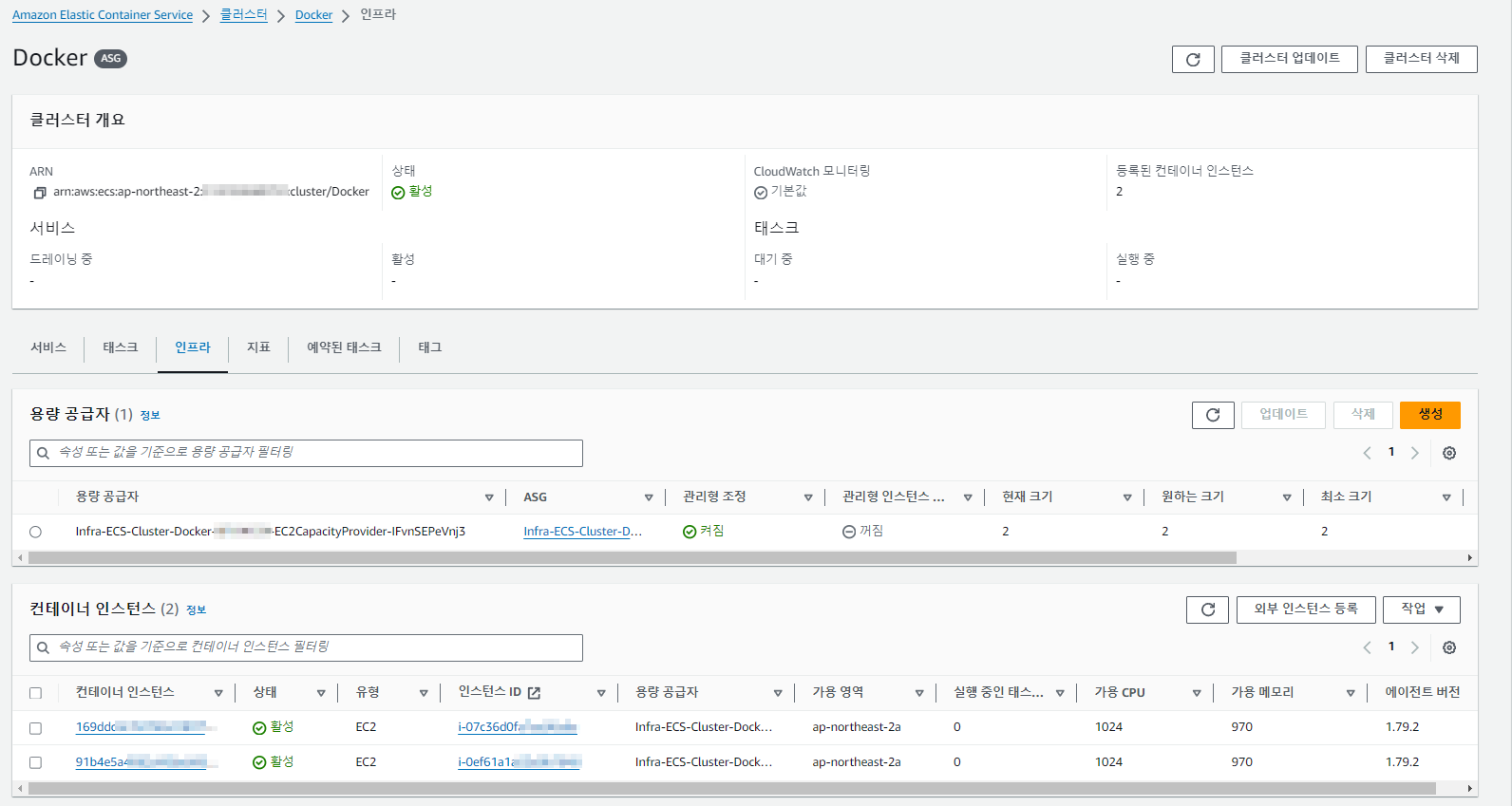Sort by 가용 CPU column
The width and height of the screenshot is (1512, 806).
coord(1197,693)
